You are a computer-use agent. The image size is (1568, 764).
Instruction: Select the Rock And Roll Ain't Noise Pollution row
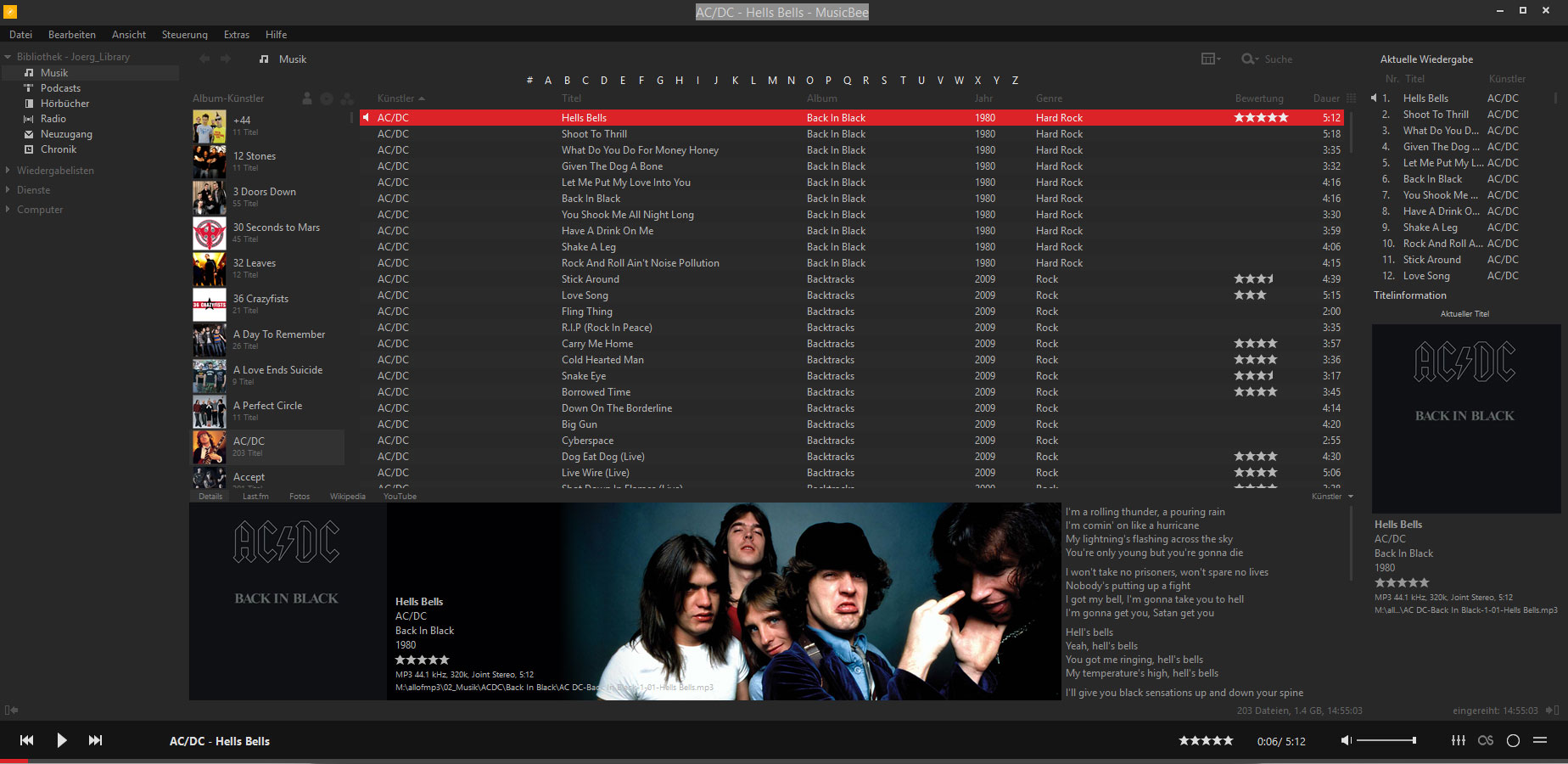pos(851,263)
